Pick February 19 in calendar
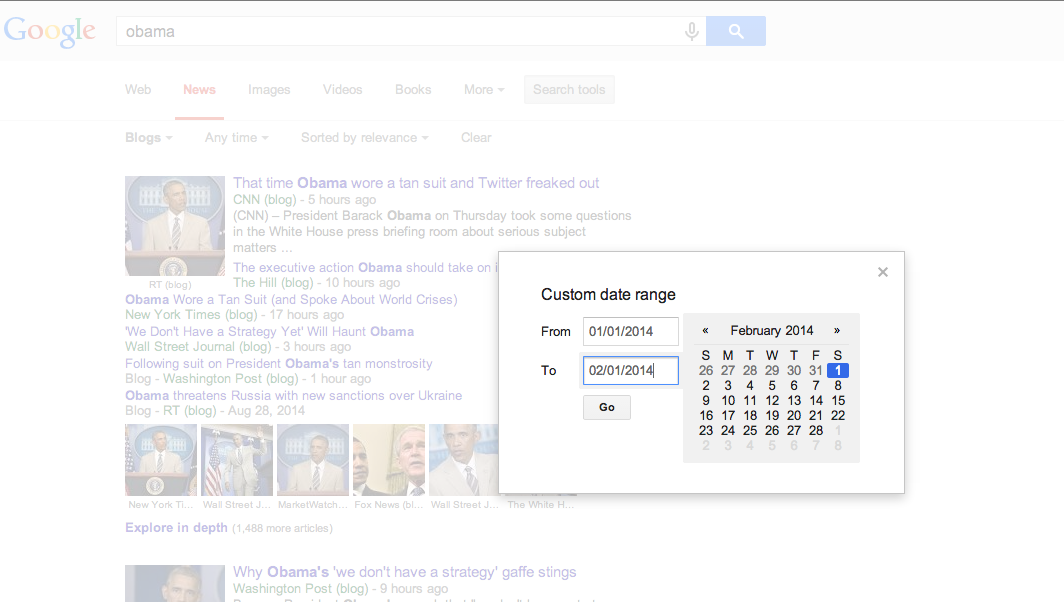The height and width of the screenshot is (602, 1064). (772, 415)
